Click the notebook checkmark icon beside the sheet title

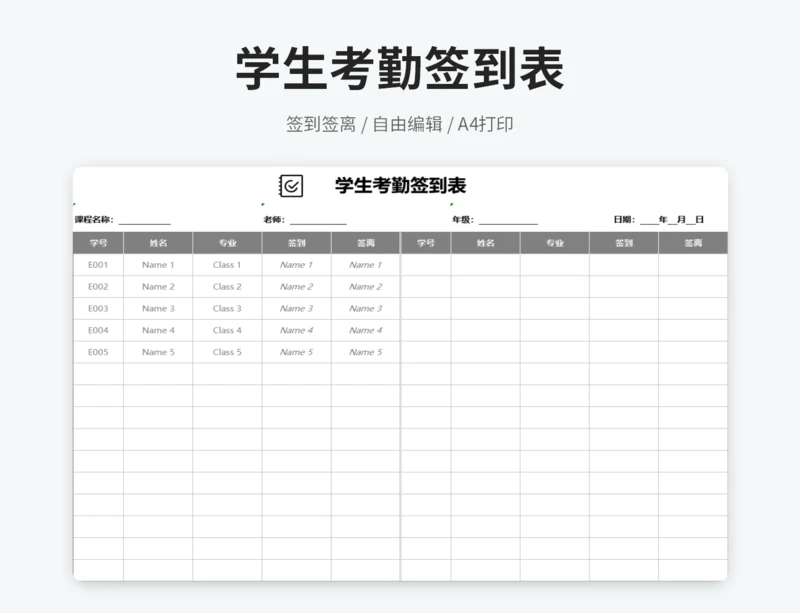pos(291,186)
